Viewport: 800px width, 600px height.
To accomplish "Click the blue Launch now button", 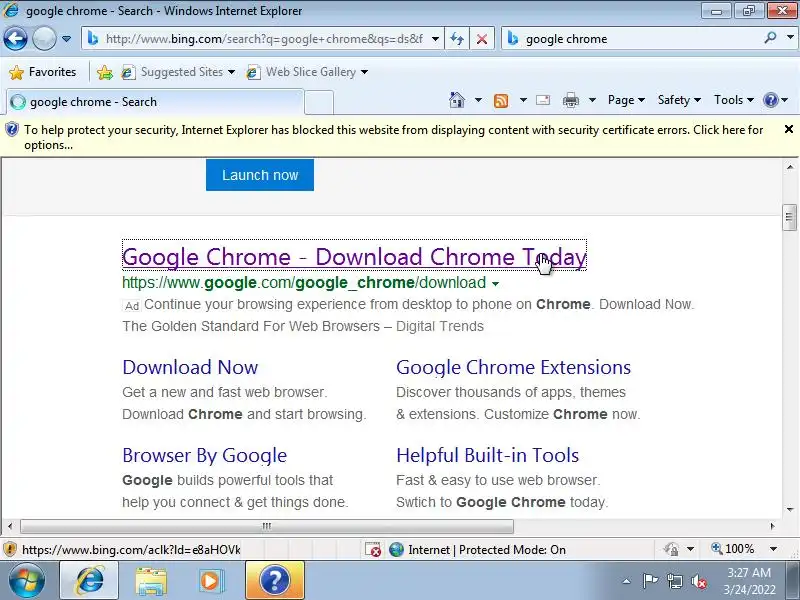I will [x=260, y=175].
